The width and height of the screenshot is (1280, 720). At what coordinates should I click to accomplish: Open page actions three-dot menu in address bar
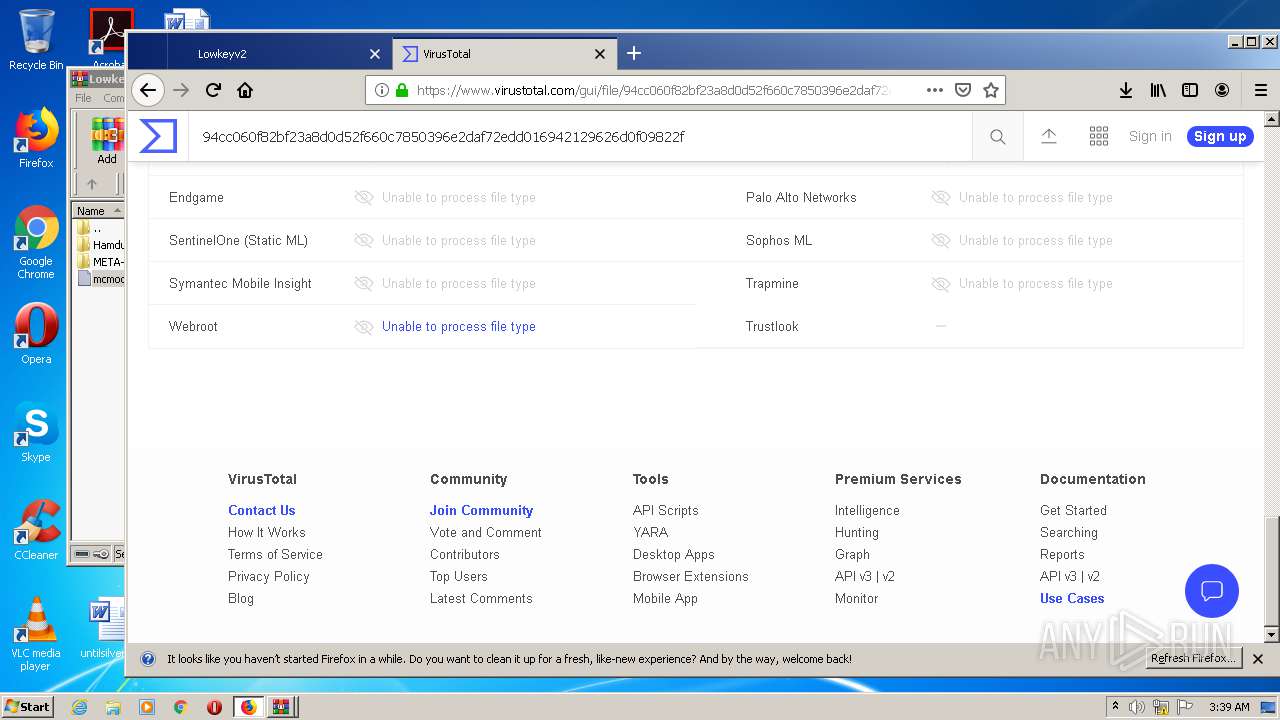(x=935, y=90)
